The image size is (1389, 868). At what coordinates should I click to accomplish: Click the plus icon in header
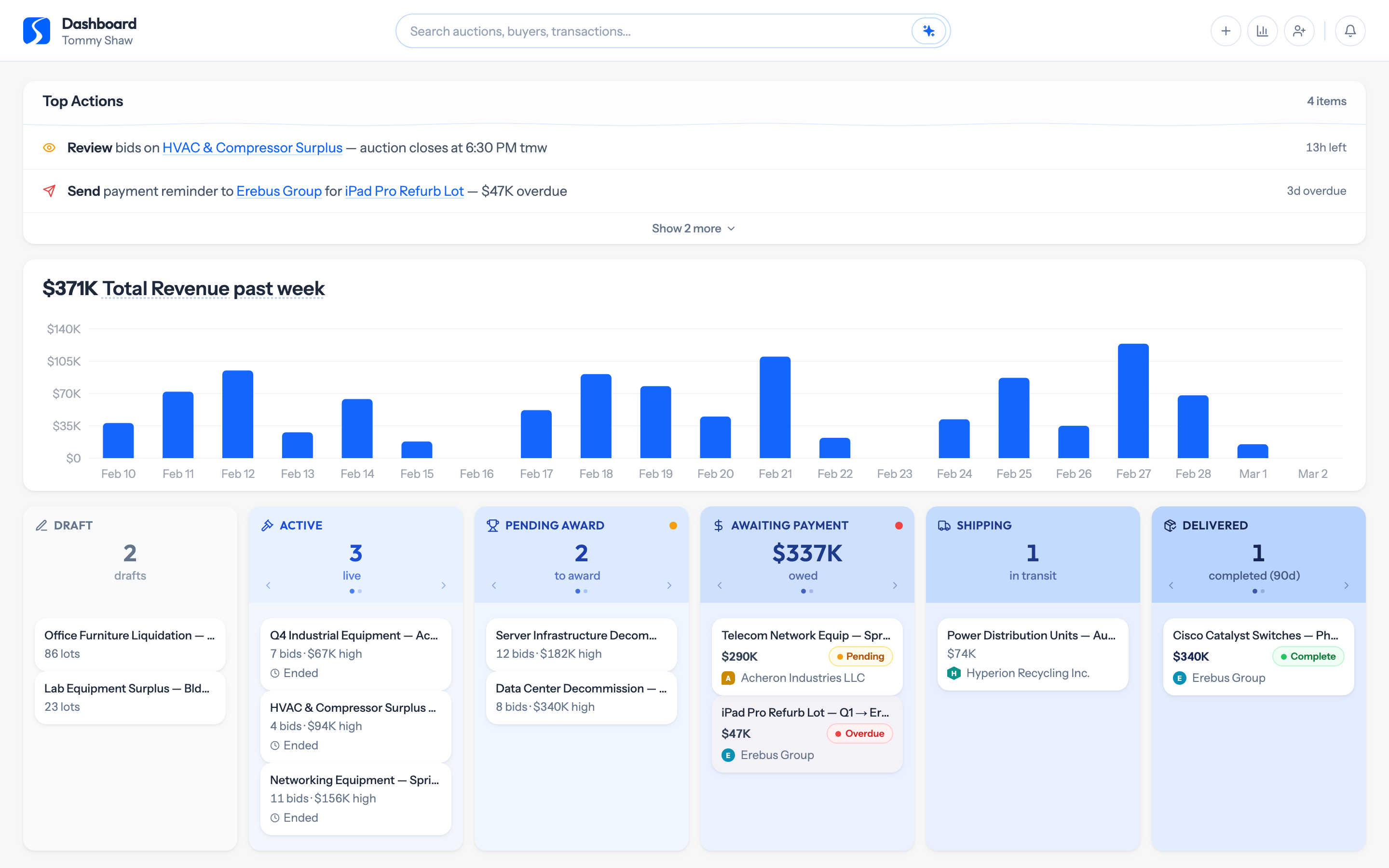(x=1226, y=31)
